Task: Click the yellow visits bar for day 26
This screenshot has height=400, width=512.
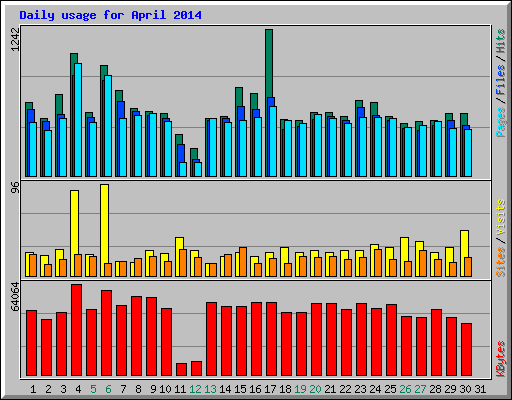Action: coord(404,249)
